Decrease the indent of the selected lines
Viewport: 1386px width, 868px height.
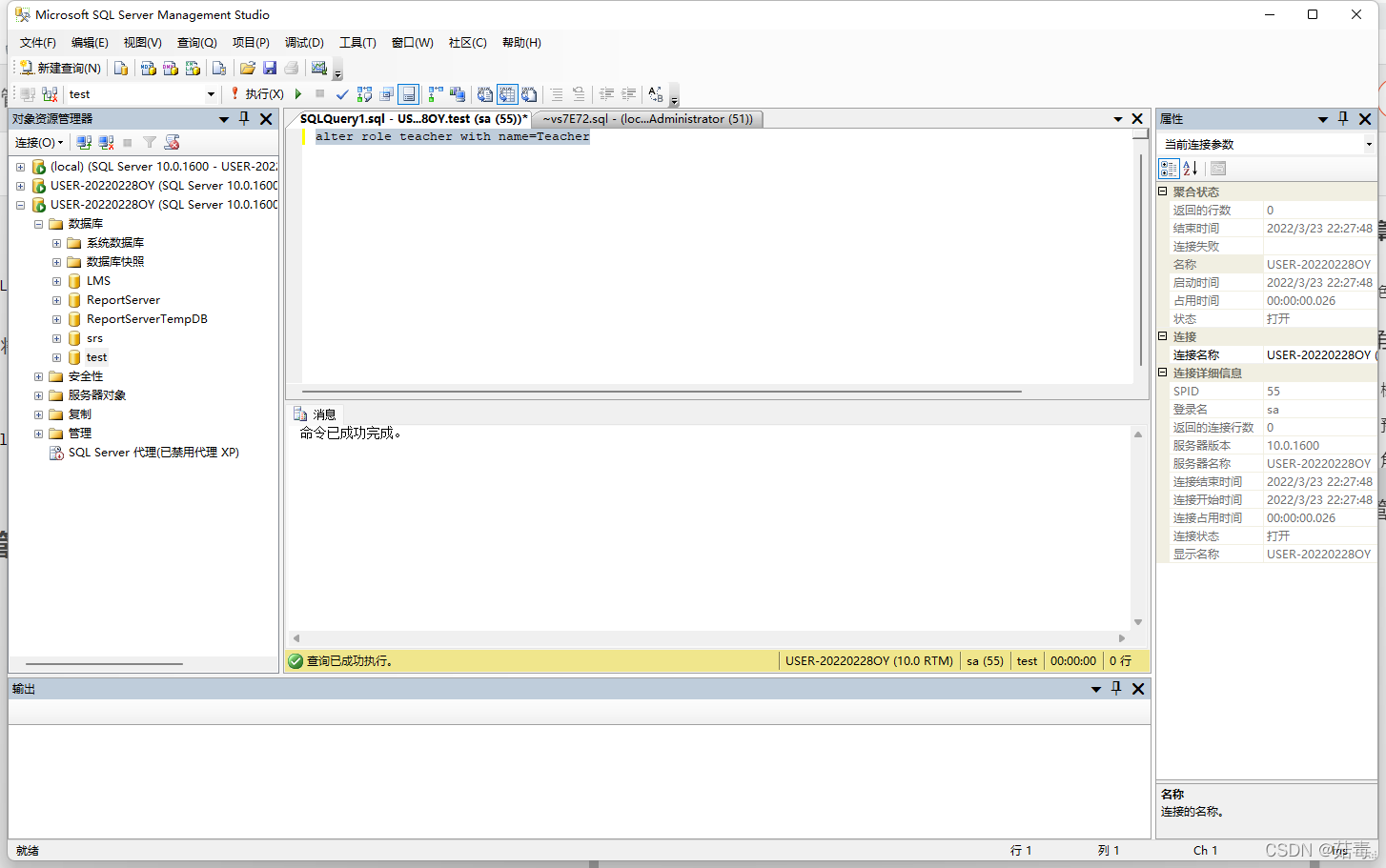pos(606,94)
